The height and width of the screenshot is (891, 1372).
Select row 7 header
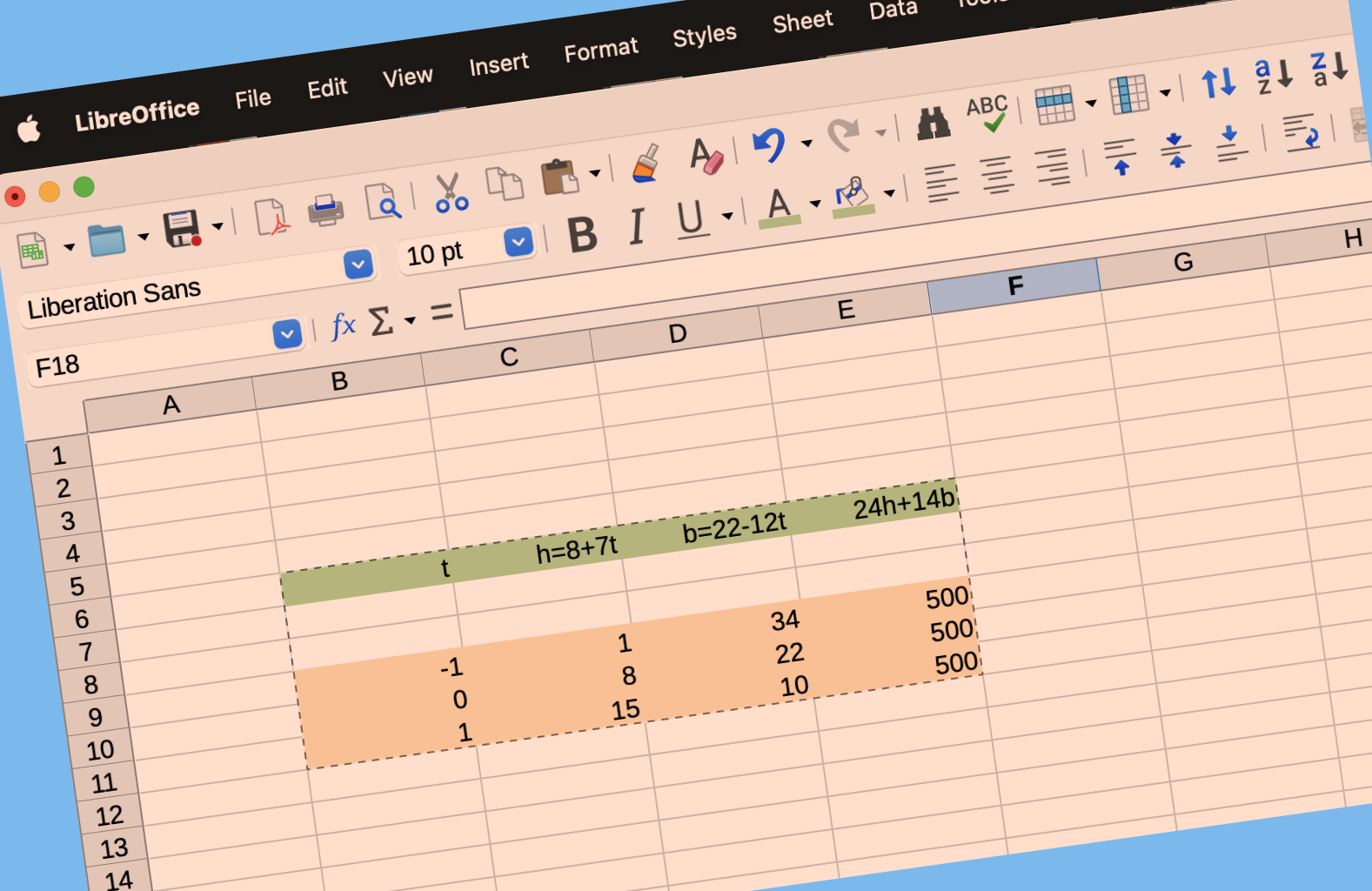click(x=85, y=652)
